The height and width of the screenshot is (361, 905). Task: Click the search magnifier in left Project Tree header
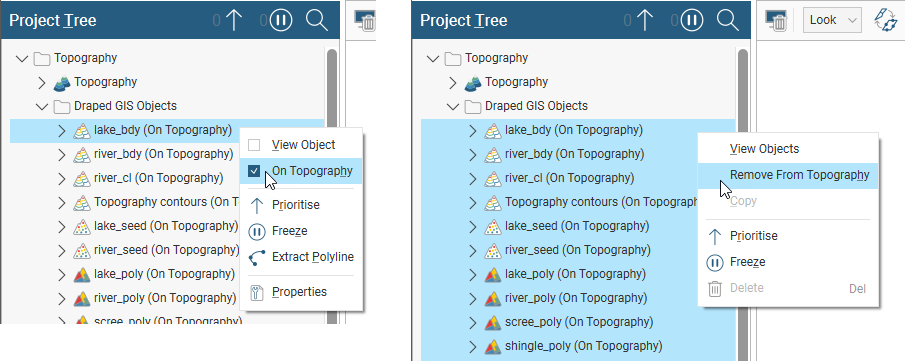pyautogui.click(x=317, y=21)
